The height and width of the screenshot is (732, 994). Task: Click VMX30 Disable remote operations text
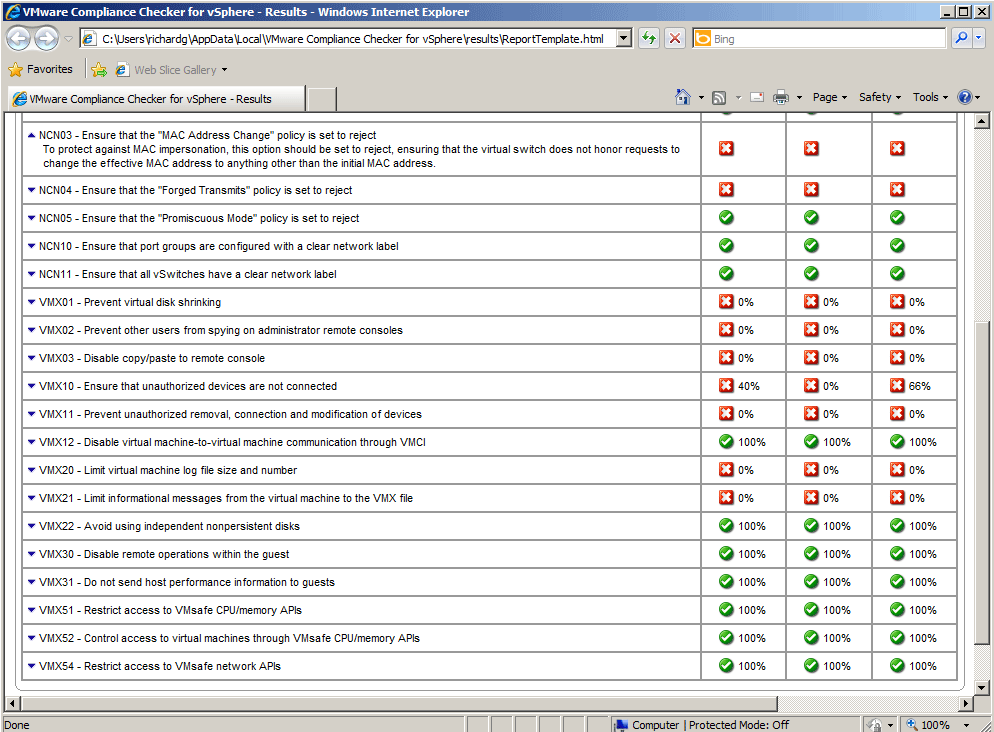click(x=164, y=554)
